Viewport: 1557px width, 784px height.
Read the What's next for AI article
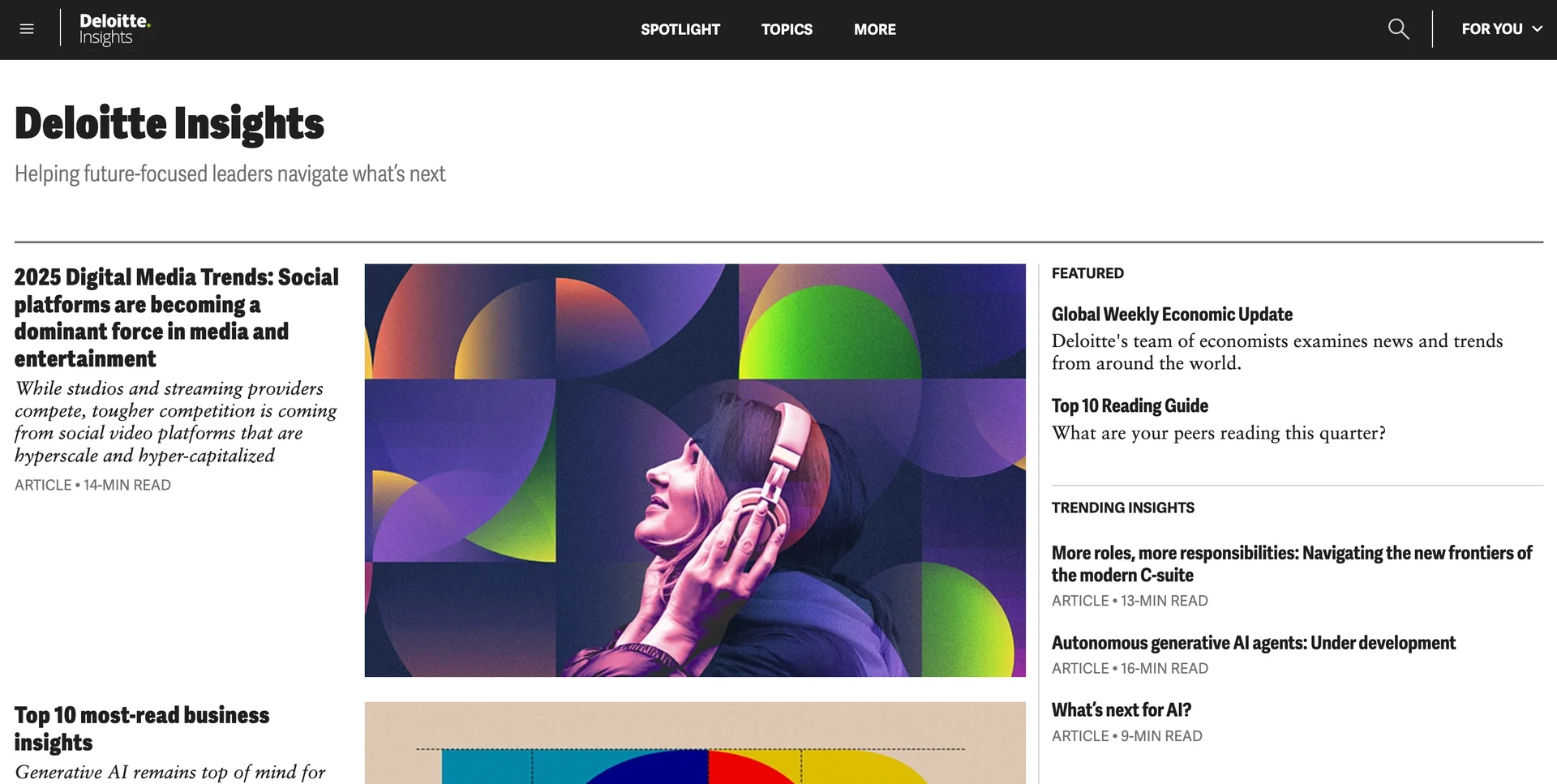click(1121, 709)
